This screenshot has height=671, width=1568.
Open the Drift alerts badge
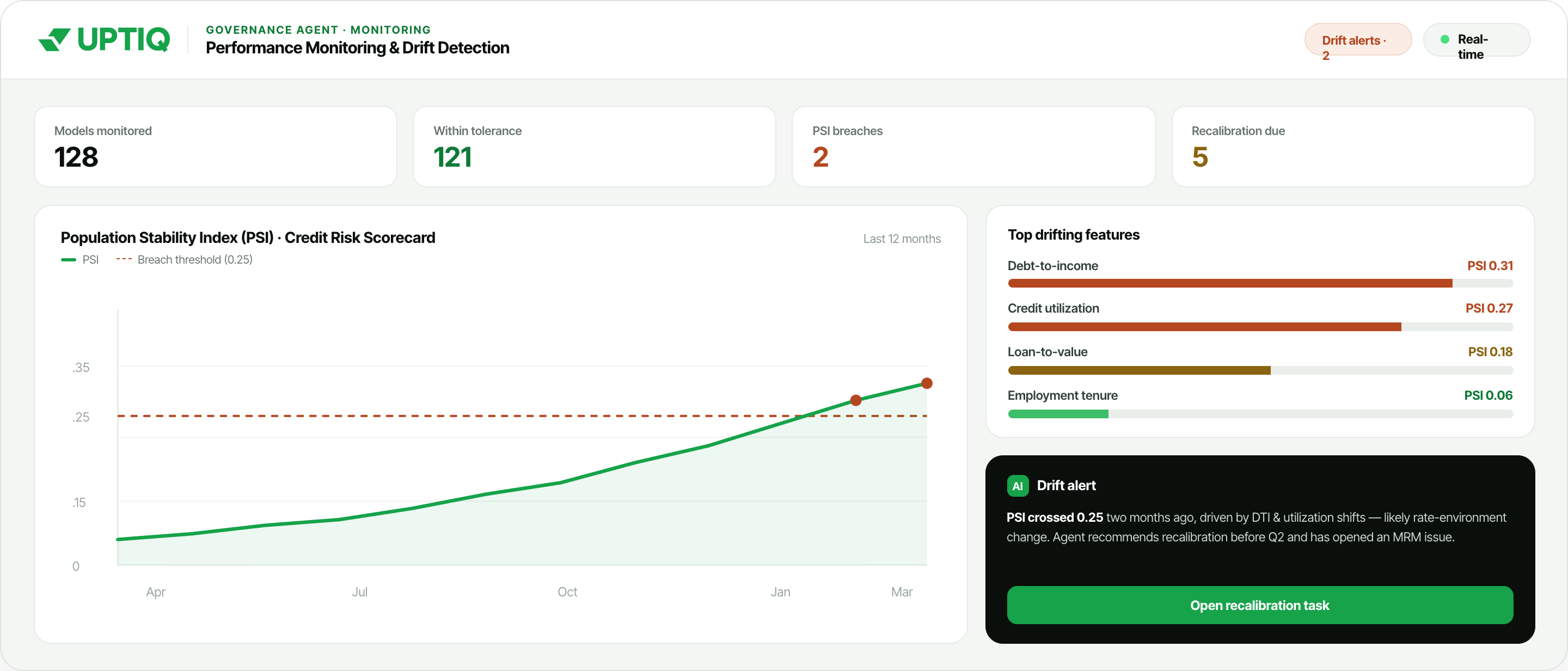point(1357,40)
